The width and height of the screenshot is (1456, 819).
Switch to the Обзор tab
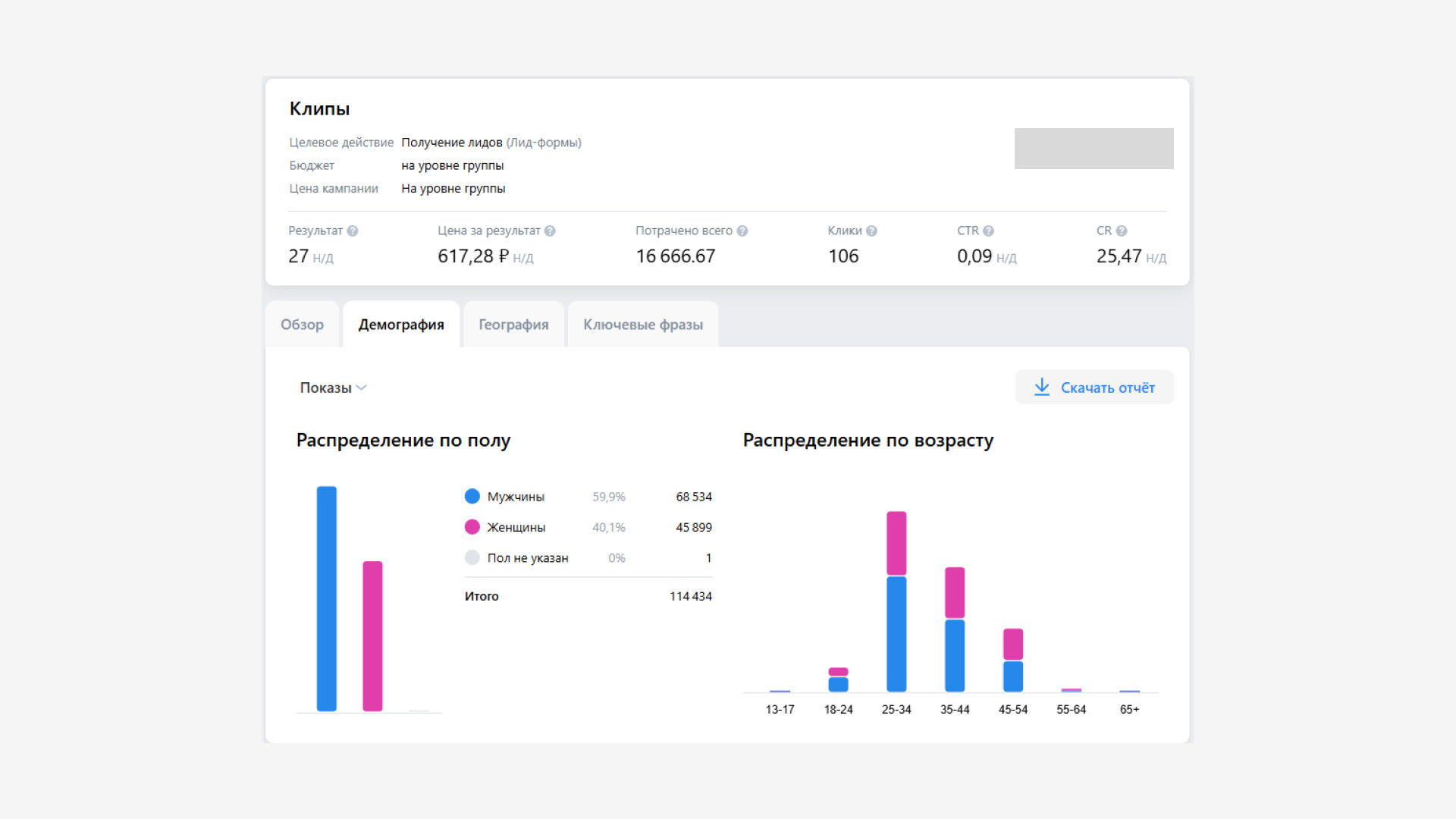(x=302, y=325)
